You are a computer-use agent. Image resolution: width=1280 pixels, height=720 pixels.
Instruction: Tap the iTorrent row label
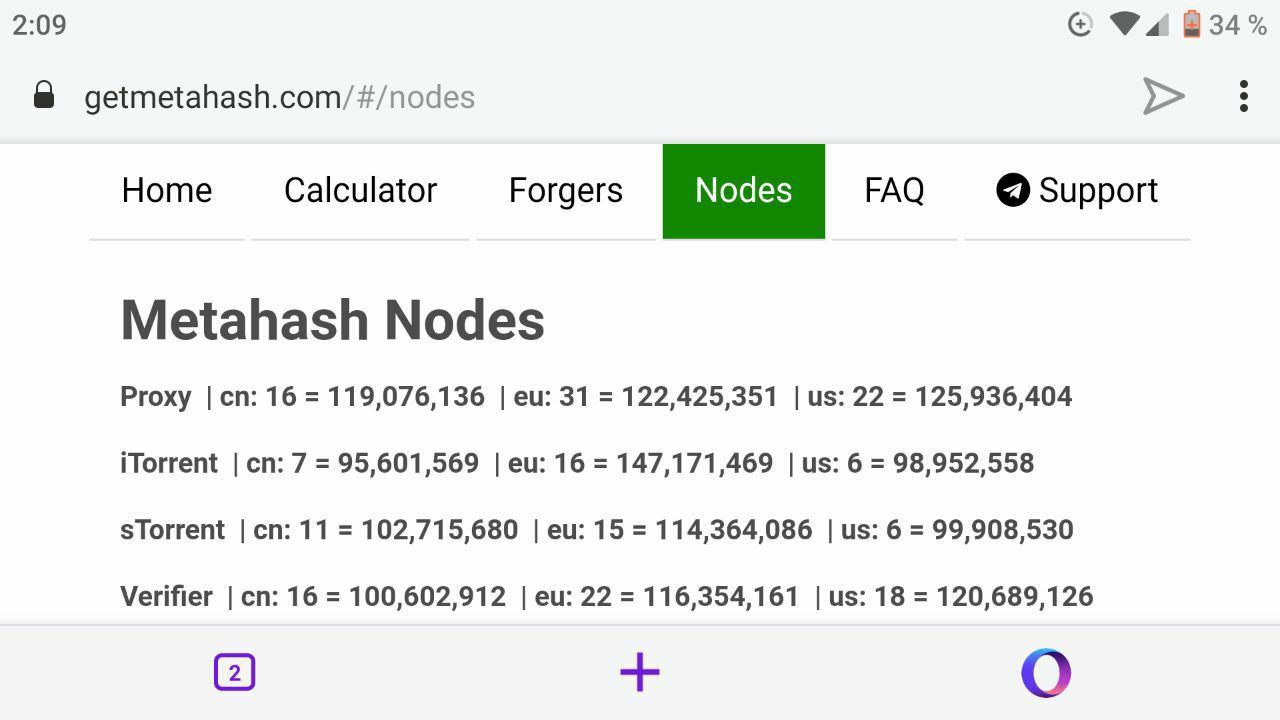(x=169, y=463)
